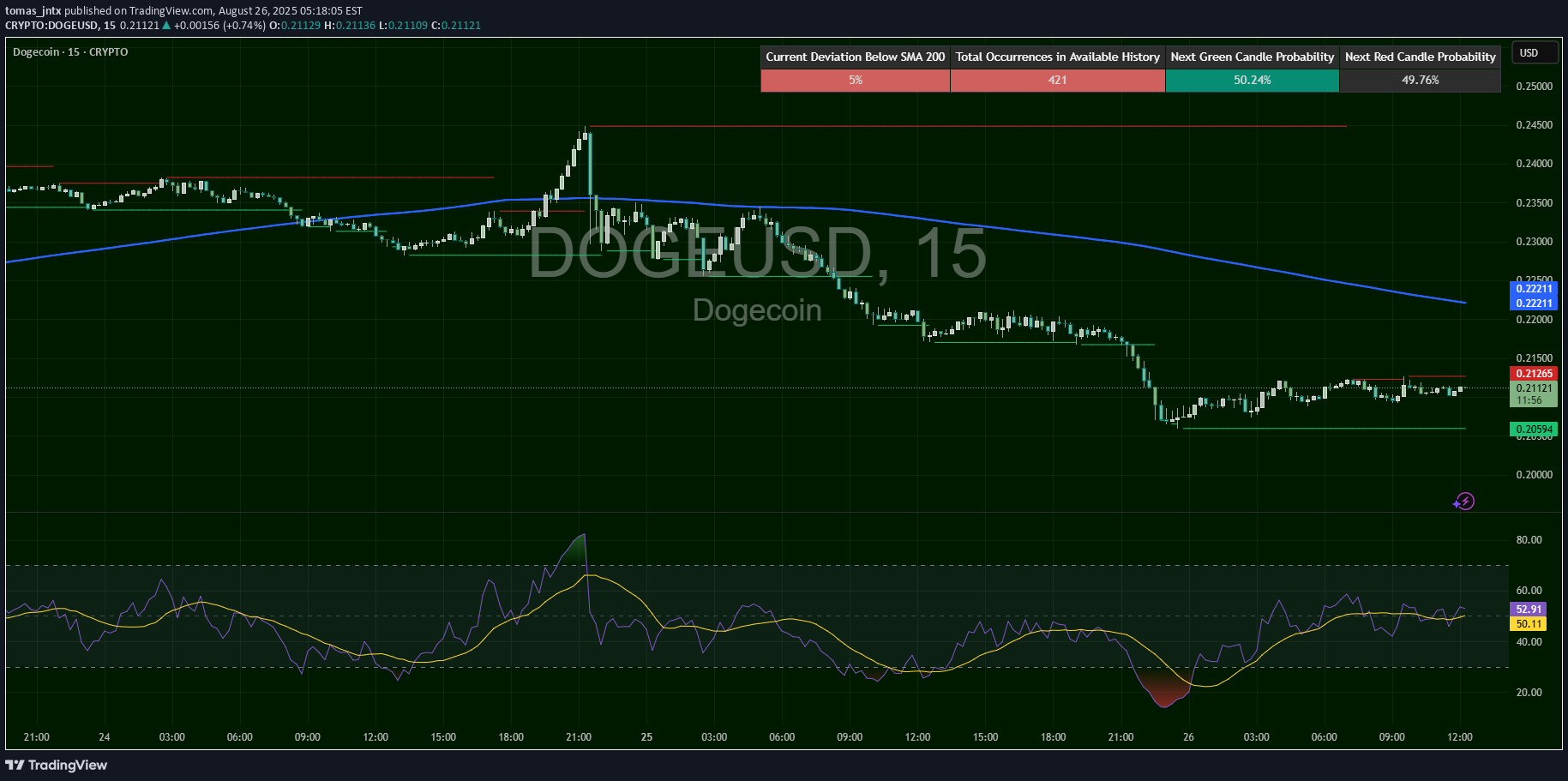Viewport: 1568px width, 781px height.
Task: Click the 0.23000 price axis value
Action: coord(1534,242)
